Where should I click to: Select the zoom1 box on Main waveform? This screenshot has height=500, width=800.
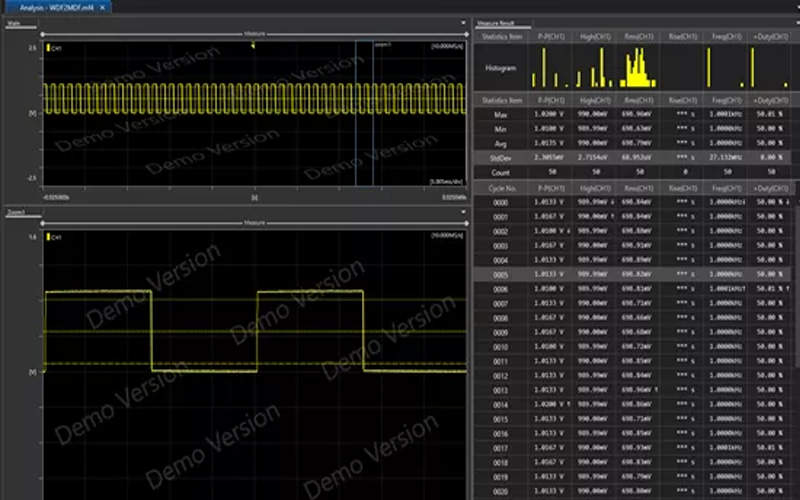364,113
